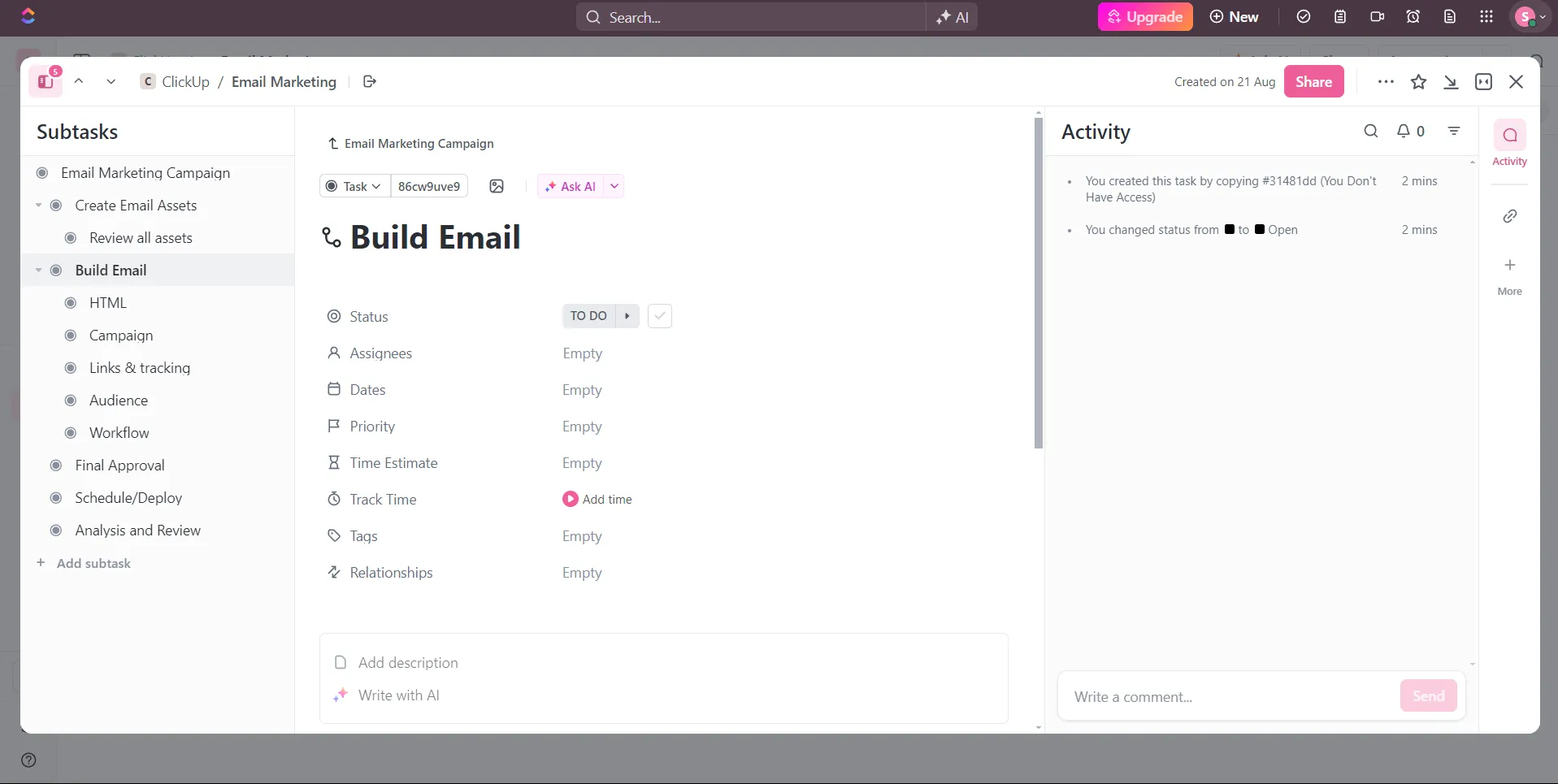Click the ClickUp logo in the top bar
This screenshot has width=1558, height=784.
28,16
